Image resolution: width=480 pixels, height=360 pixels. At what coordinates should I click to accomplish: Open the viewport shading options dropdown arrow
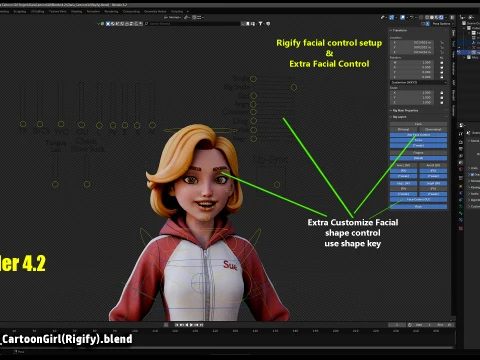446,17
